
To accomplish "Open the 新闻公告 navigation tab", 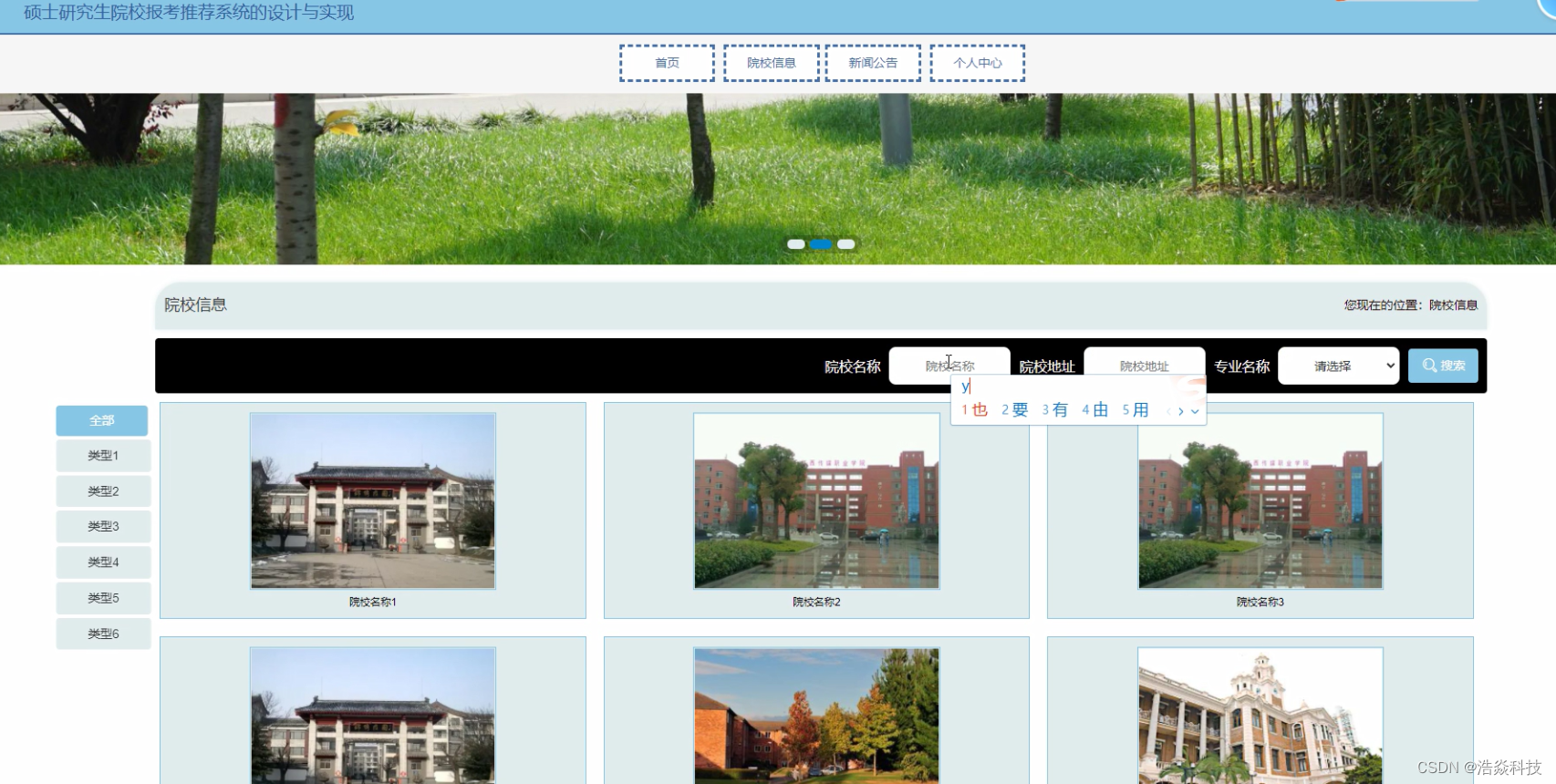I will coord(873,63).
